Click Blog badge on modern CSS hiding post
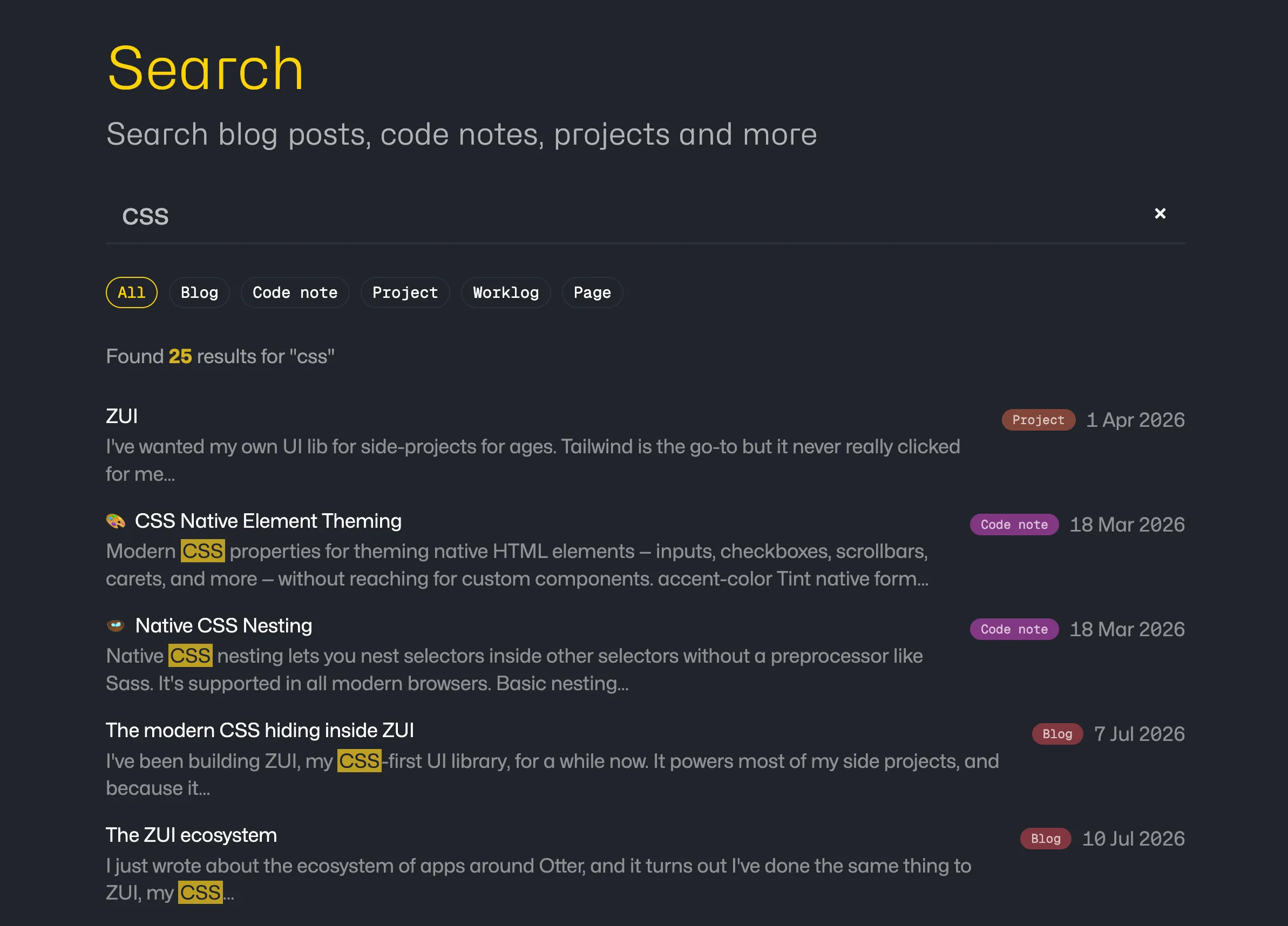 pos(1057,733)
